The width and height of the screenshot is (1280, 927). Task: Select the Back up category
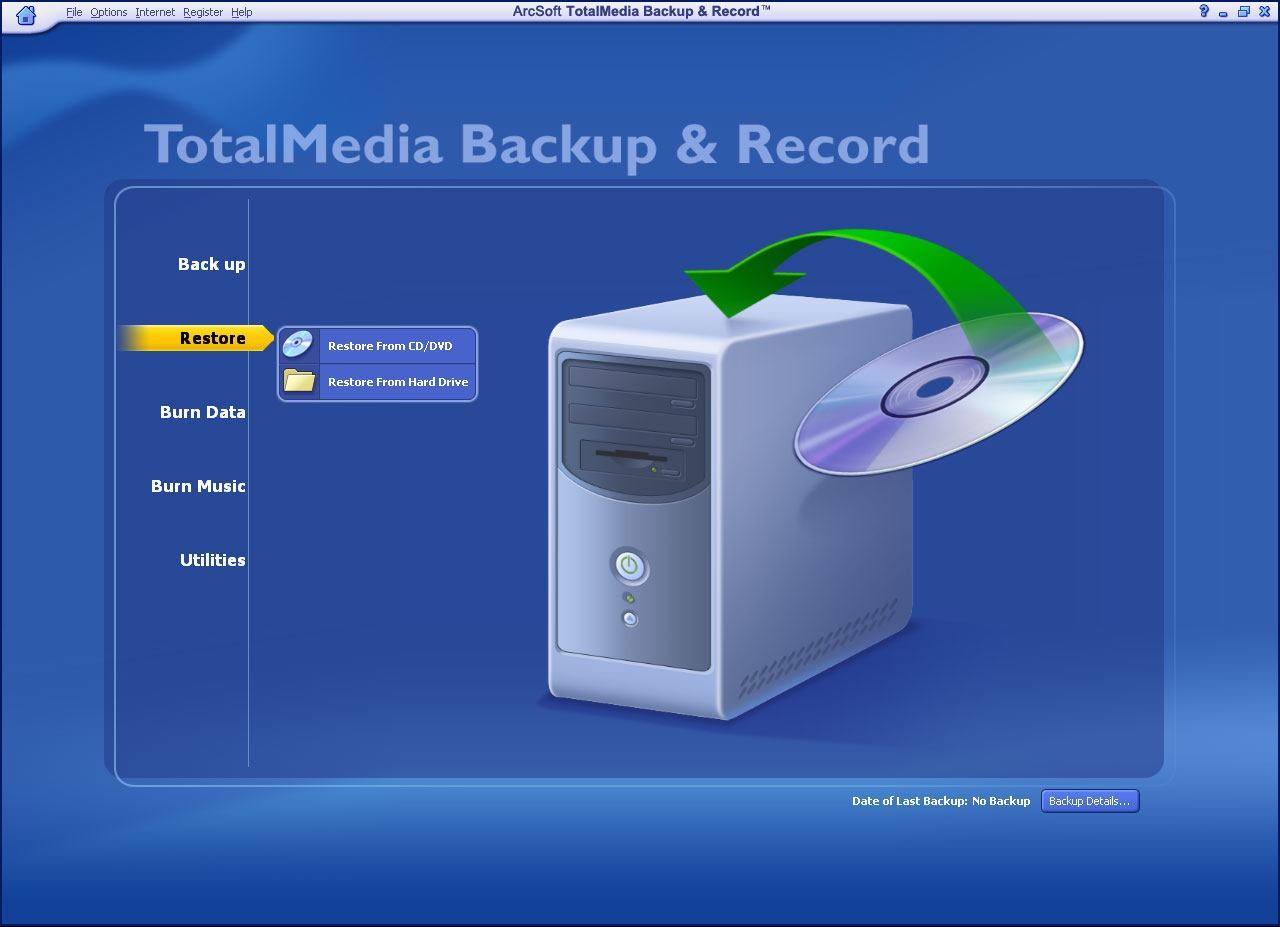211,264
